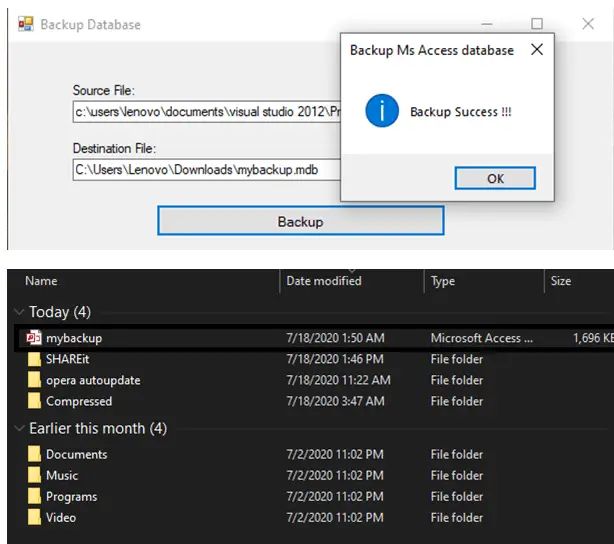The image size is (614, 544).
Task: Click the Destination File: label
Action: [x=114, y=148]
